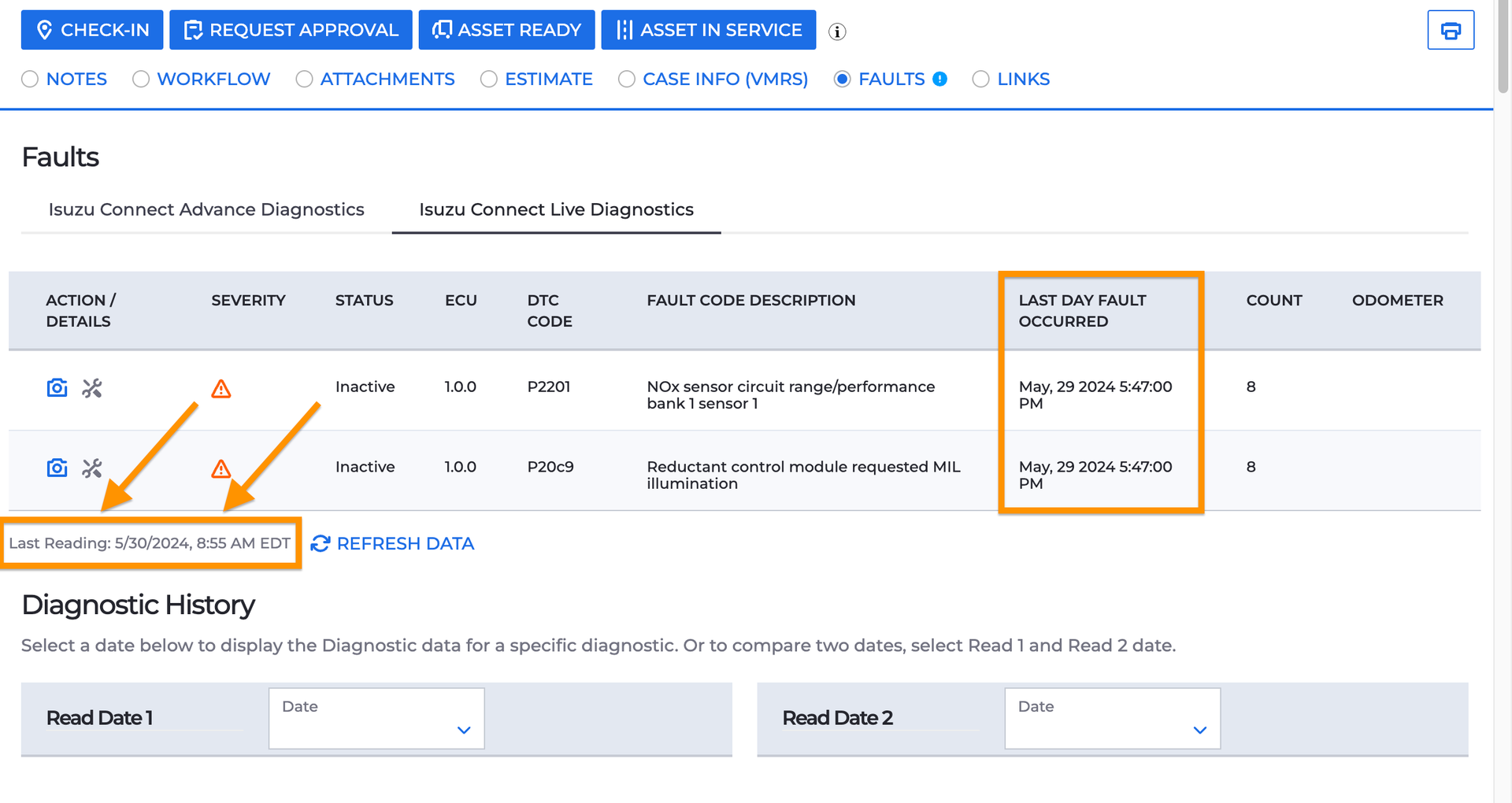Click Inactive status in P2201 row
This screenshot has height=803, width=1512.
pyautogui.click(x=365, y=387)
